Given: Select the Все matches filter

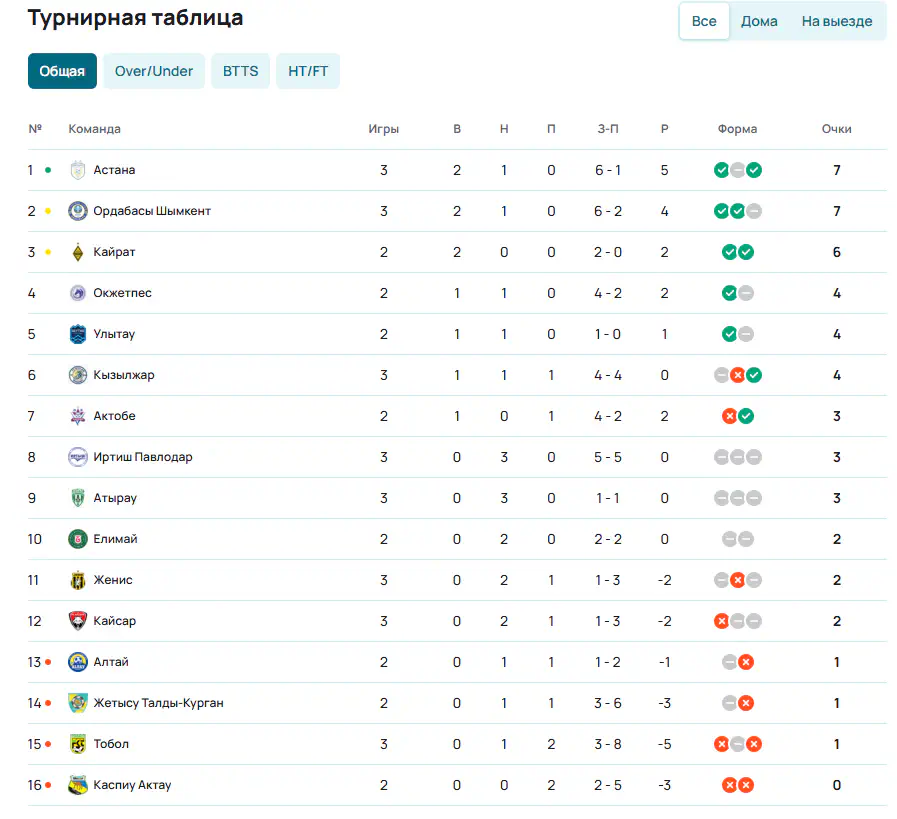Looking at the screenshot, I should point(704,21).
